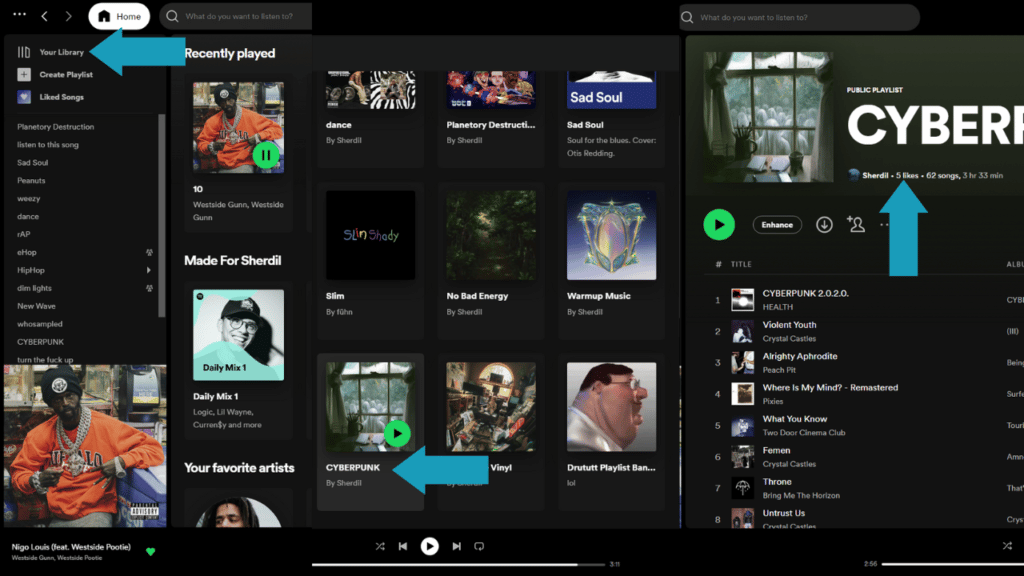Open the dim lights playlist

click(34, 288)
